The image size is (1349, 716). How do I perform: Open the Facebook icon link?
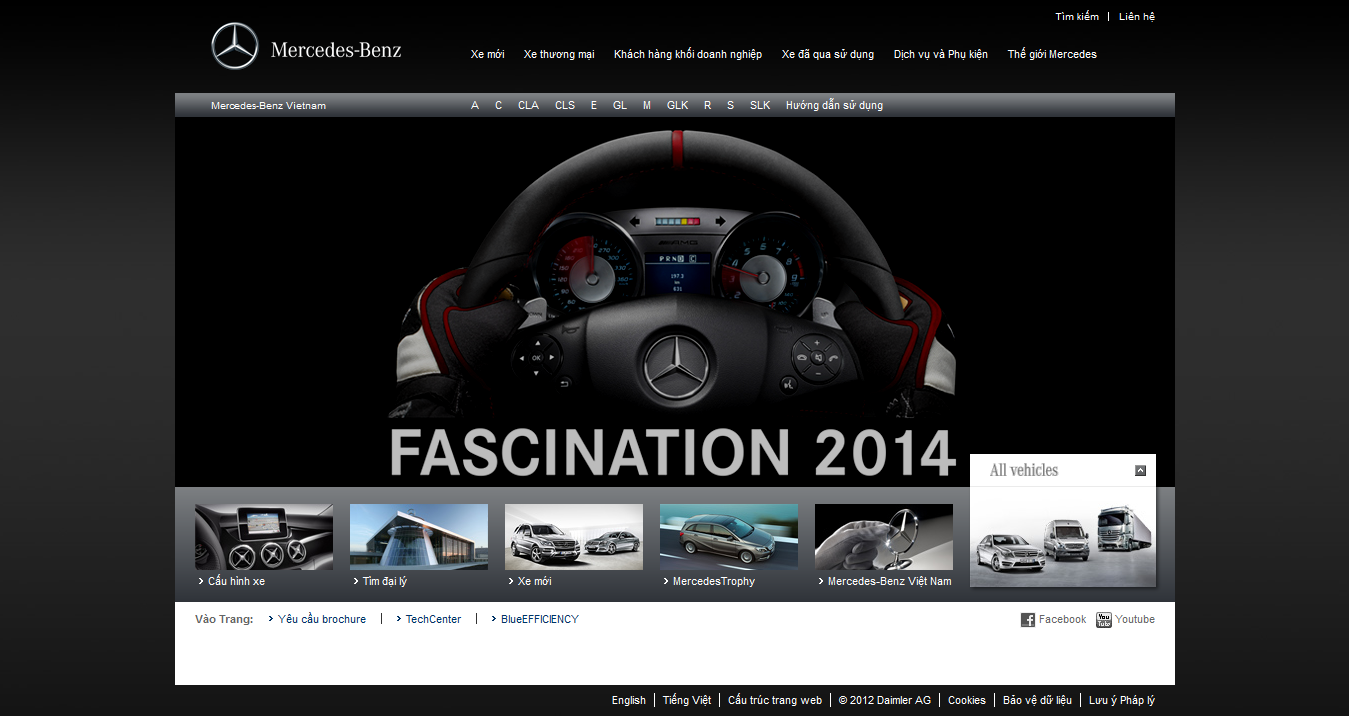[x=1028, y=620]
